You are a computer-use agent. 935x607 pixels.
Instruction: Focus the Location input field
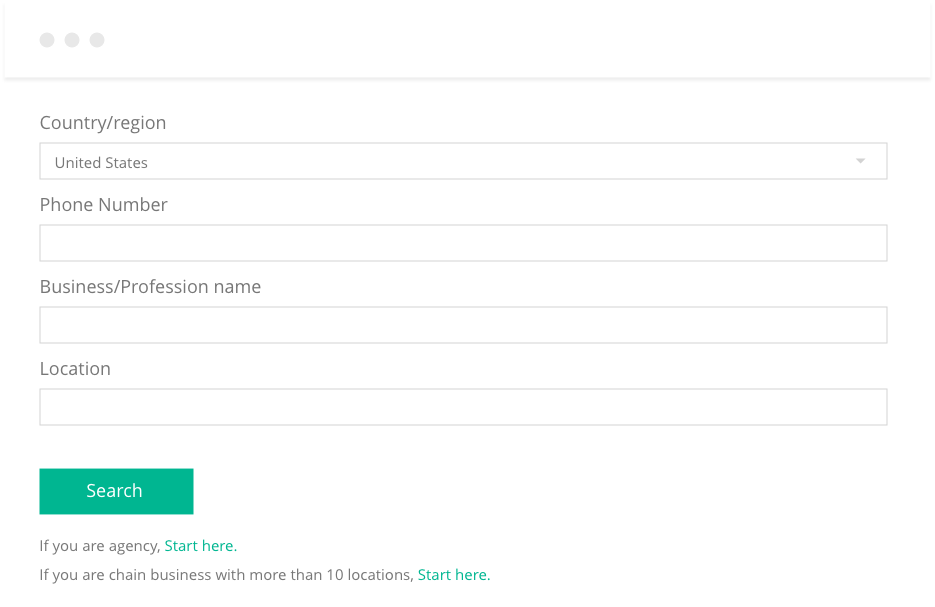(x=463, y=407)
